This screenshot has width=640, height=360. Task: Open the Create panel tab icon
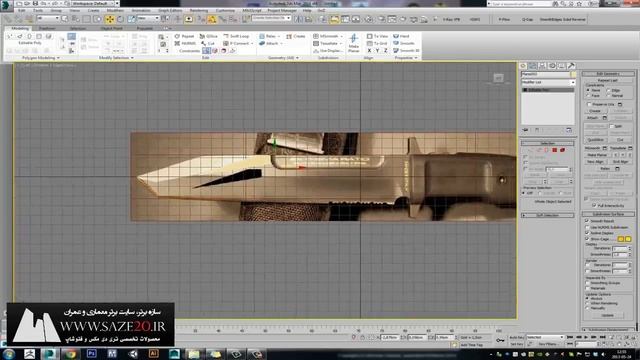523,66
